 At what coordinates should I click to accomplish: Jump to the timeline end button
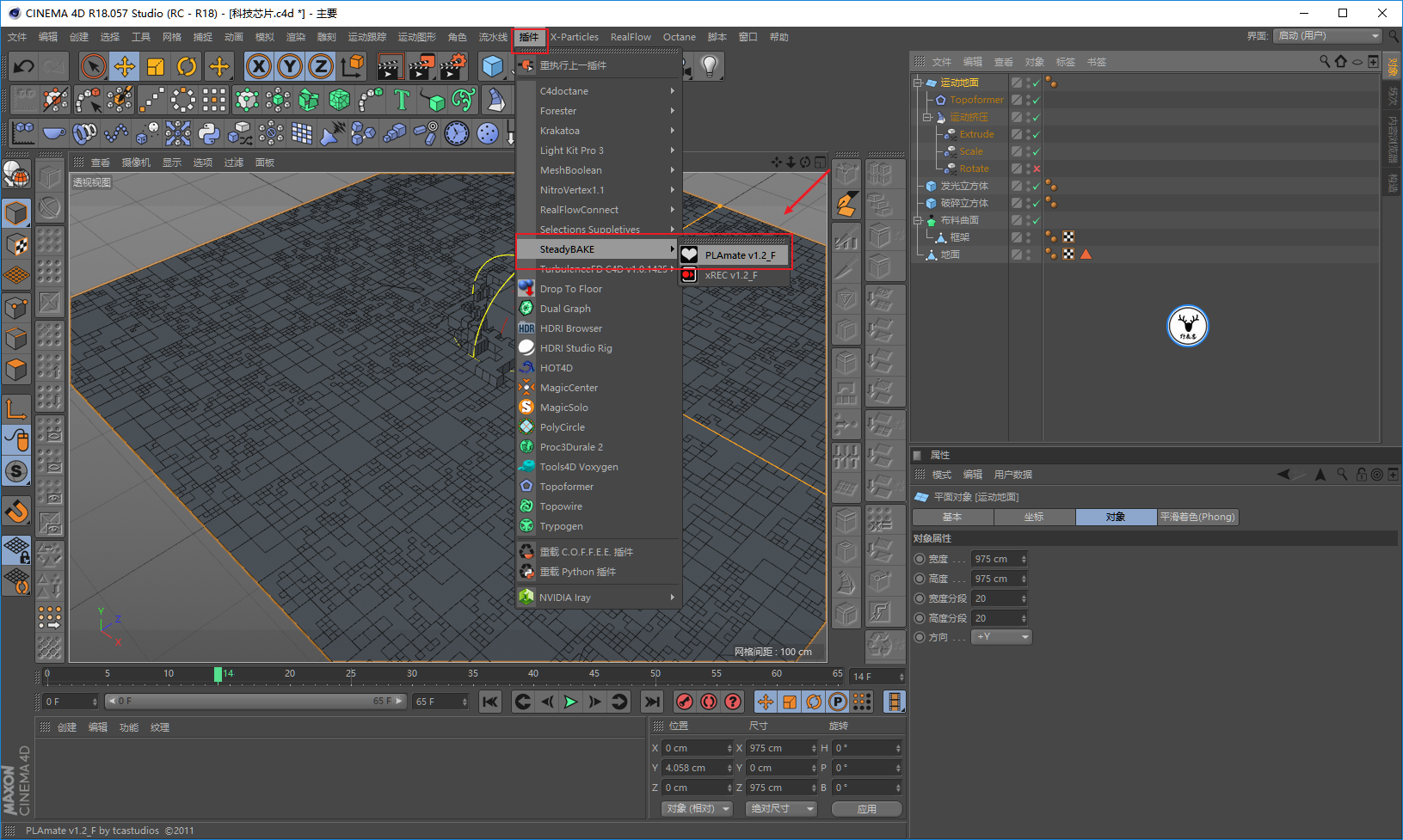coord(653,702)
